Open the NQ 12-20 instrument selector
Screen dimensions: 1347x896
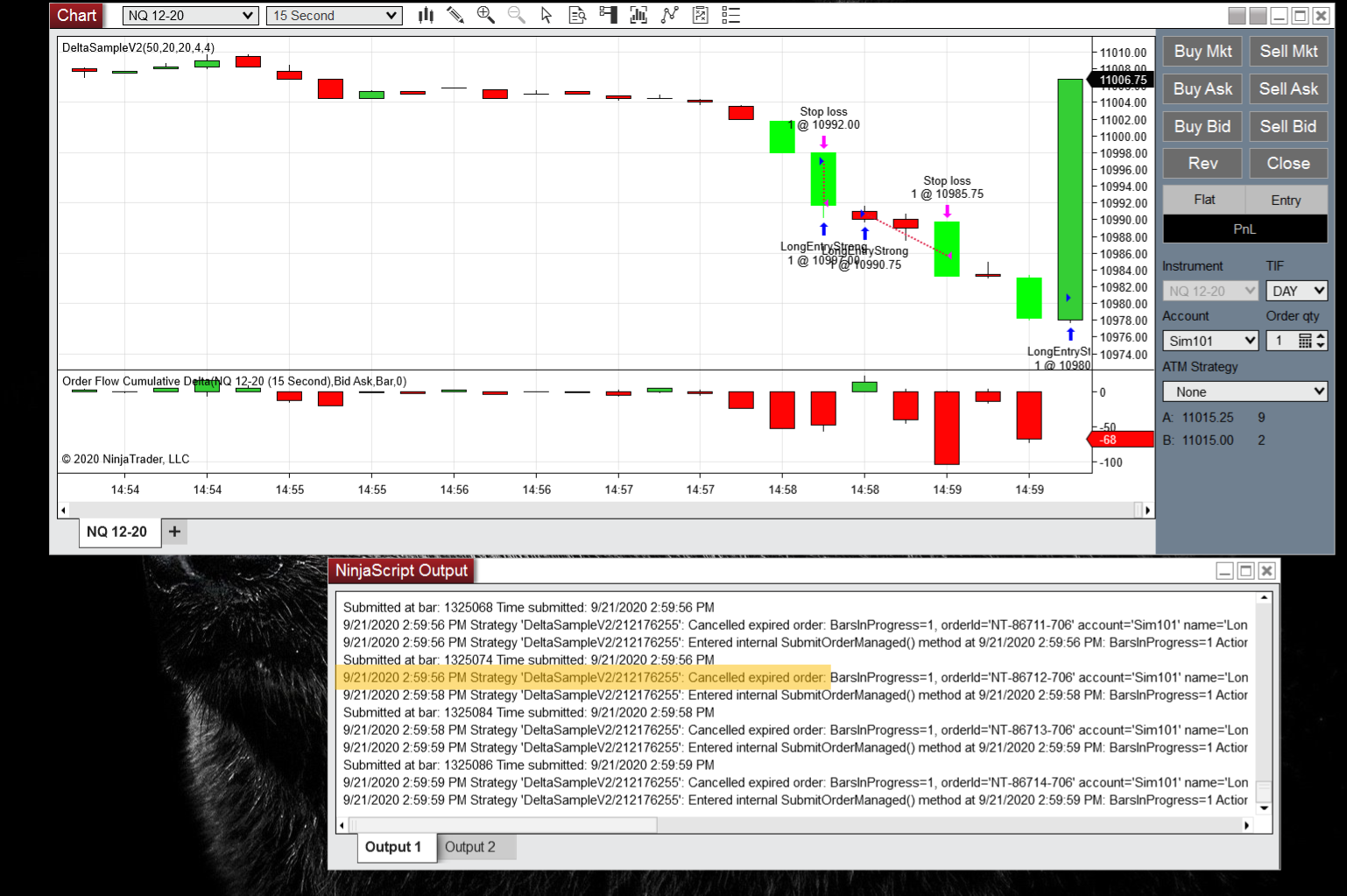[190, 16]
